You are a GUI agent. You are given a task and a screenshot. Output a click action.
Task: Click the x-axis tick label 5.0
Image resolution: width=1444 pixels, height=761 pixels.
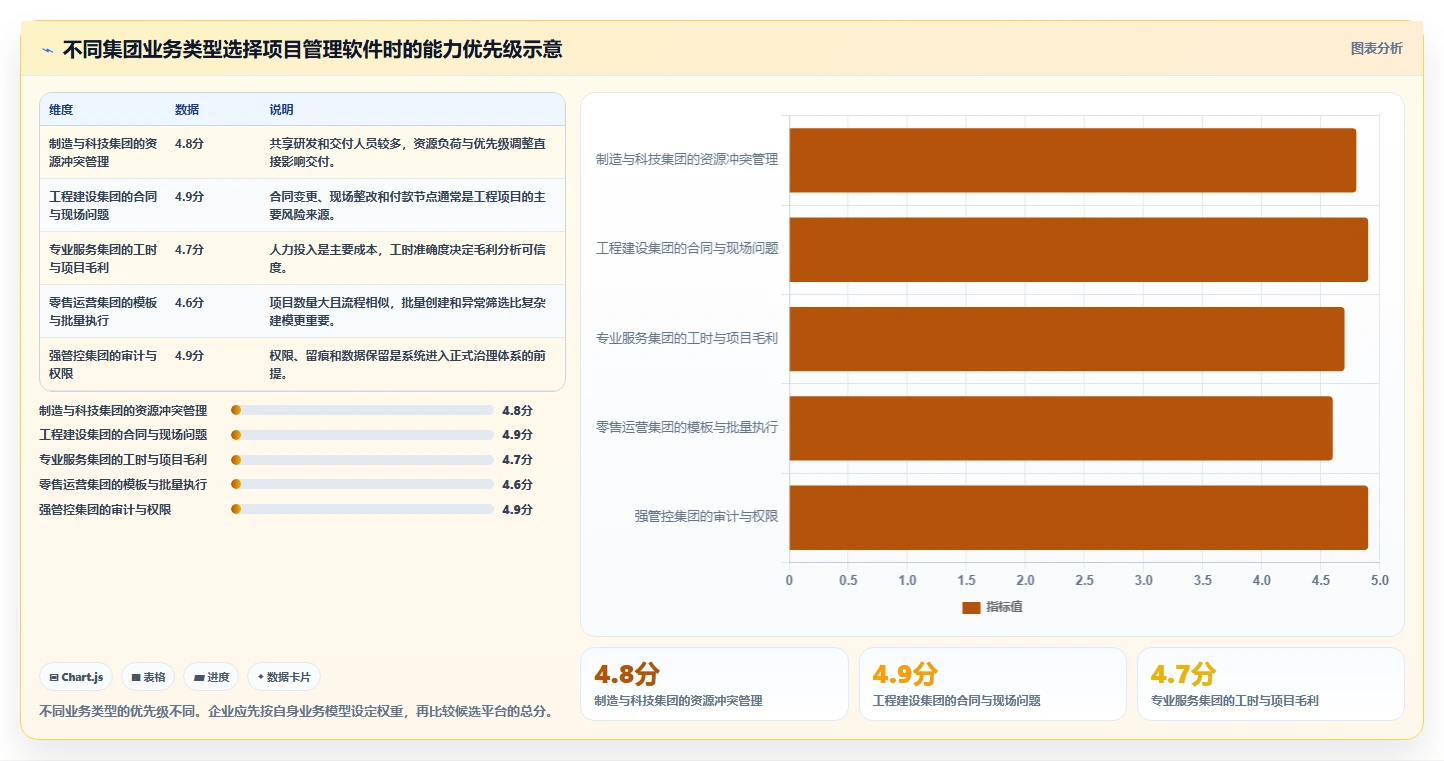1379,580
